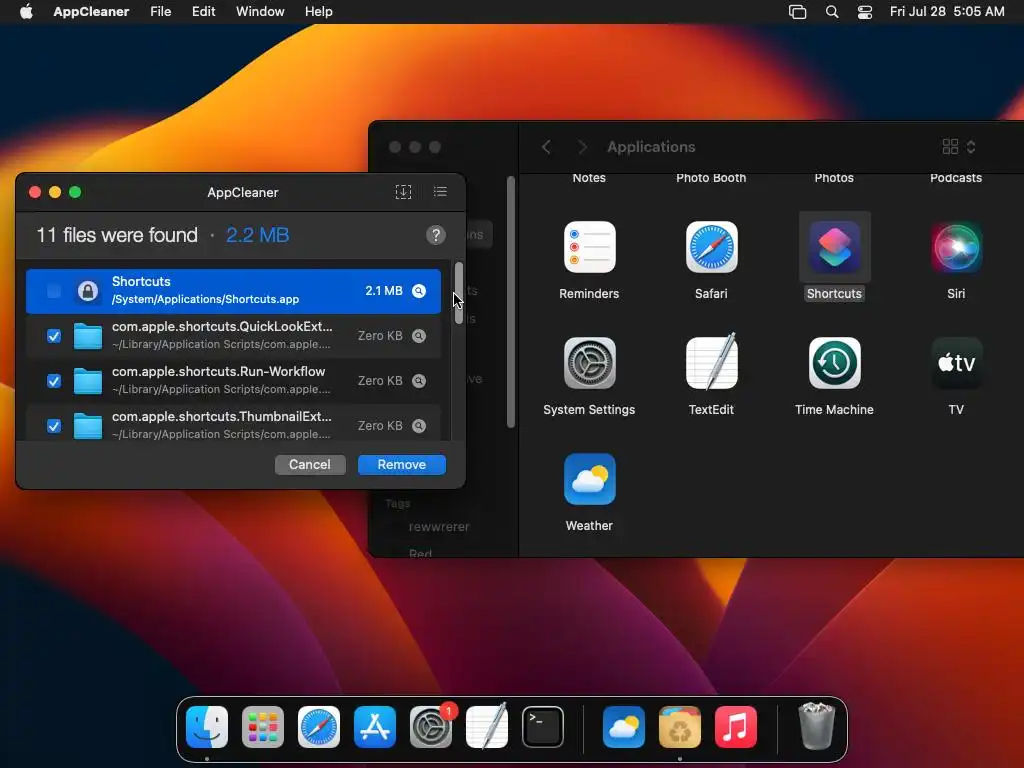Viewport: 1024px width, 768px height.
Task: Select the Safari app in Finder's Applications
Action: tap(711, 248)
